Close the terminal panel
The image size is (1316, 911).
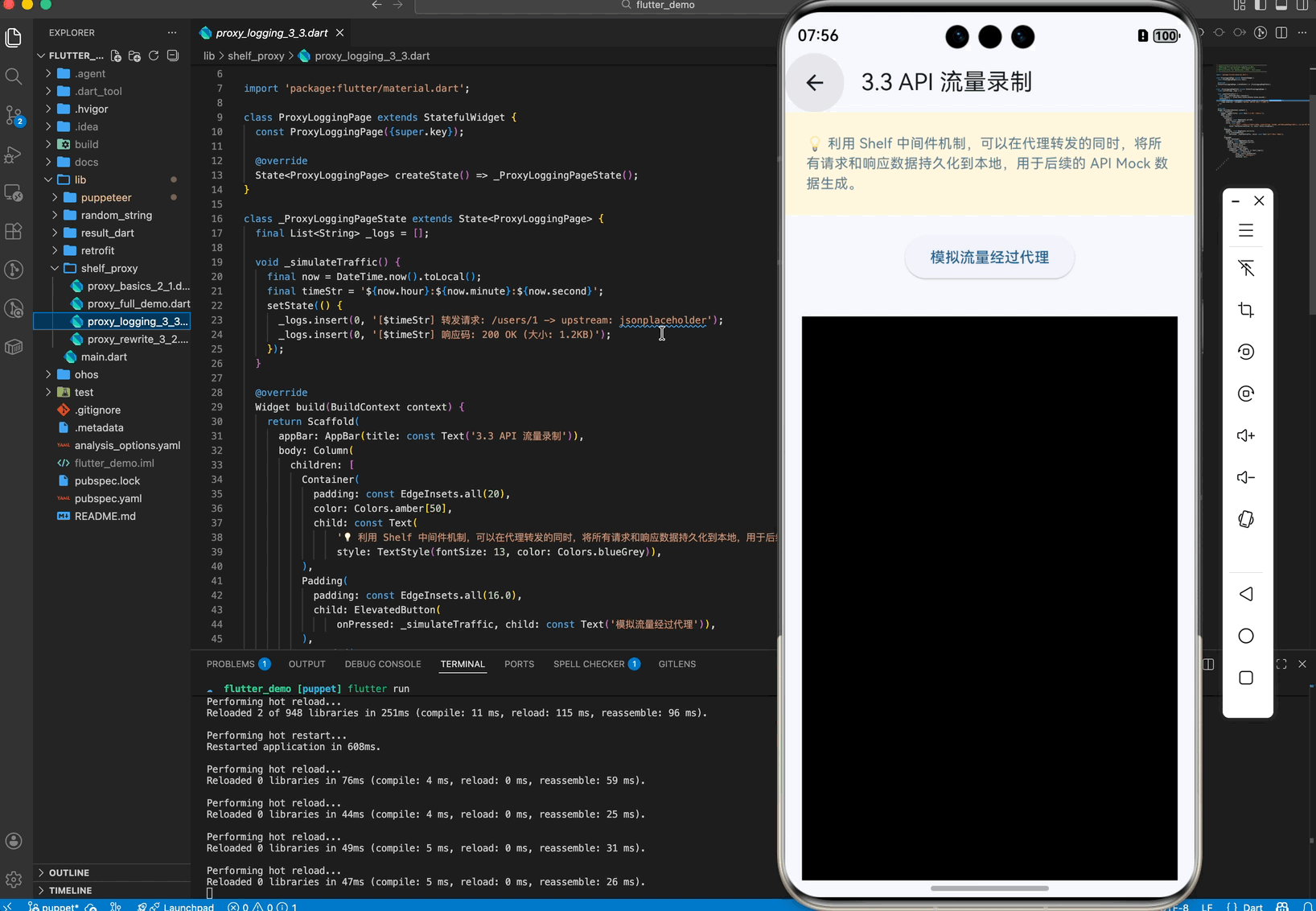1302,664
